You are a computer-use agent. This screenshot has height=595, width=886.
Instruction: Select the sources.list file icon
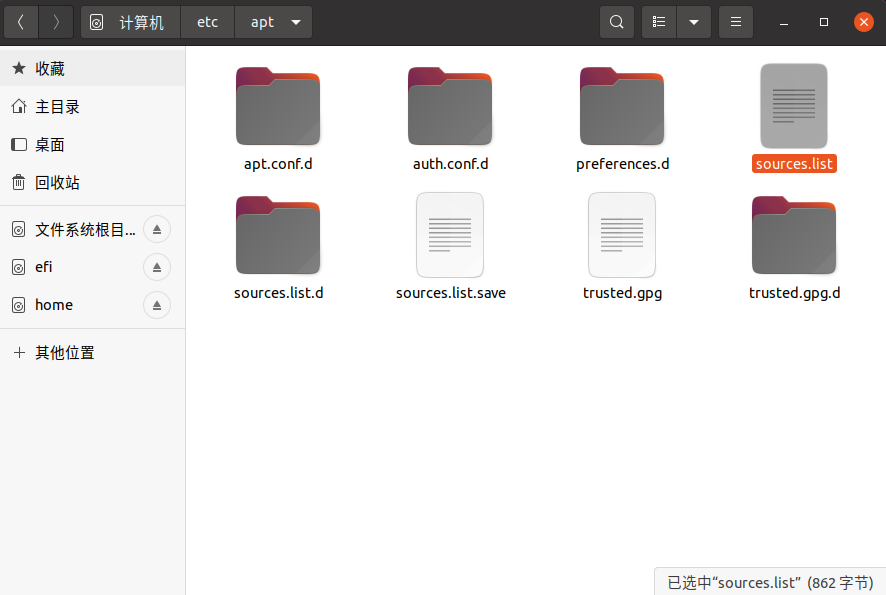pyautogui.click(x=794, y=106)
